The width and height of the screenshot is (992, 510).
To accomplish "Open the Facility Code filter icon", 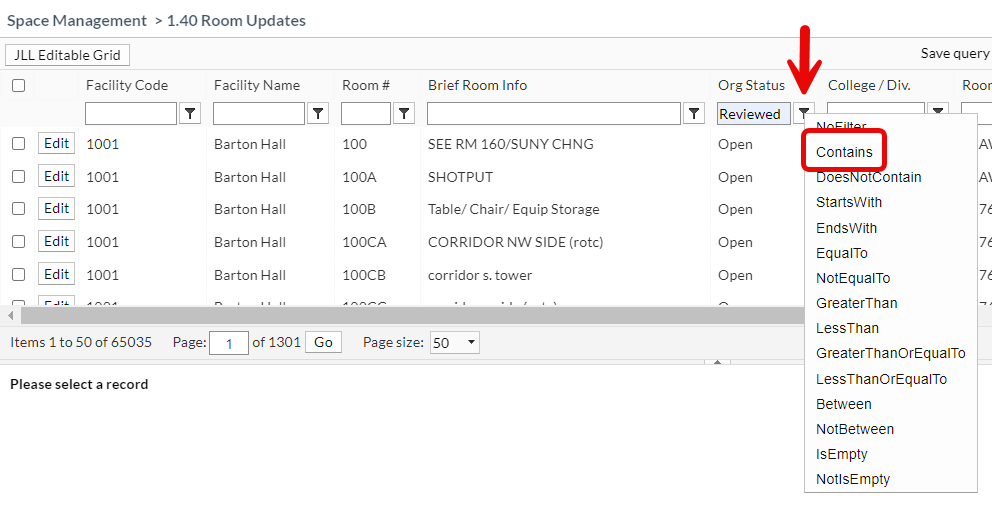I will point(190,114).
